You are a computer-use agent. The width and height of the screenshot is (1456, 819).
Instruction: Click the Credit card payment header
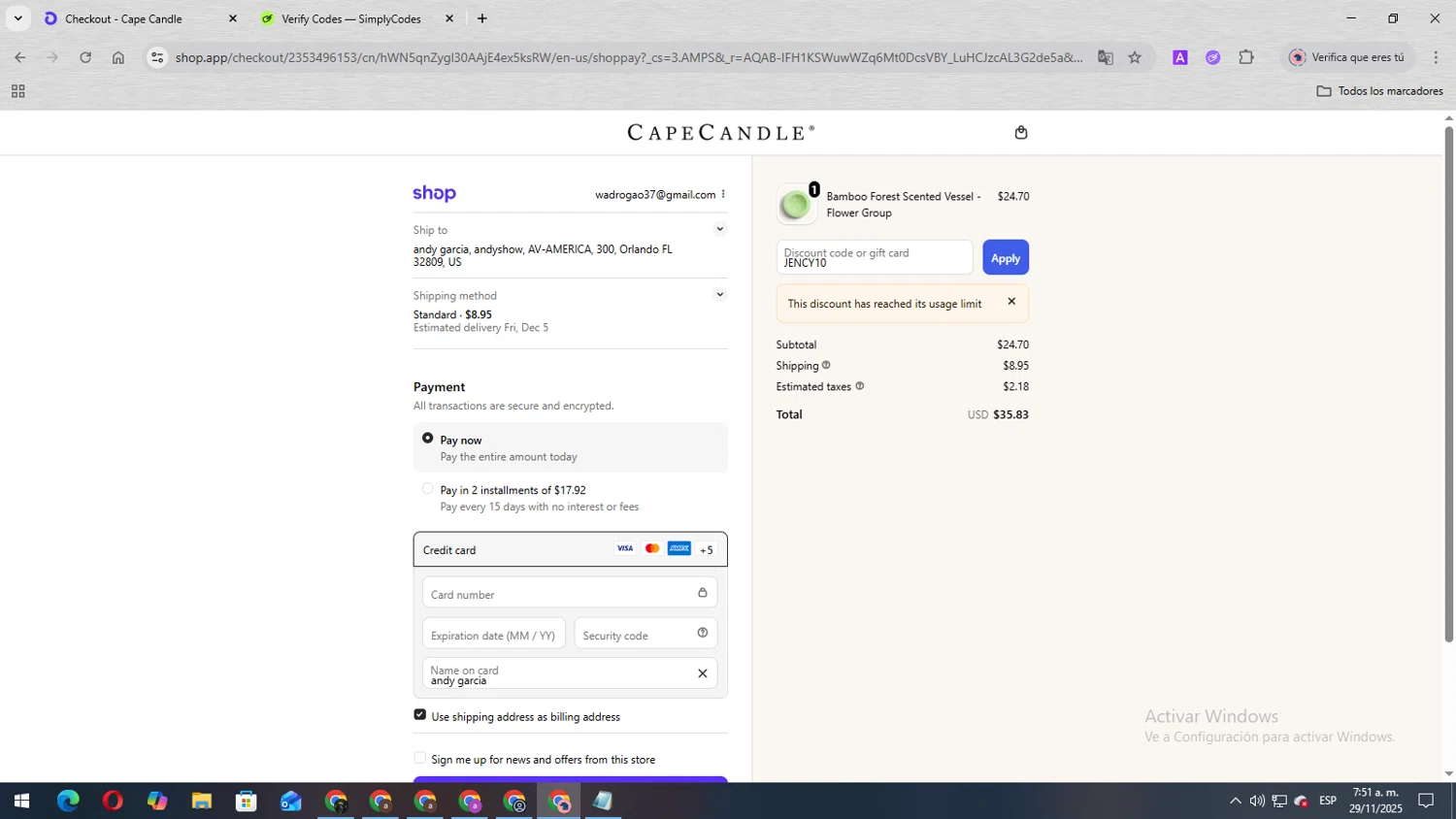pyautogui.click(x=570, y=549)
